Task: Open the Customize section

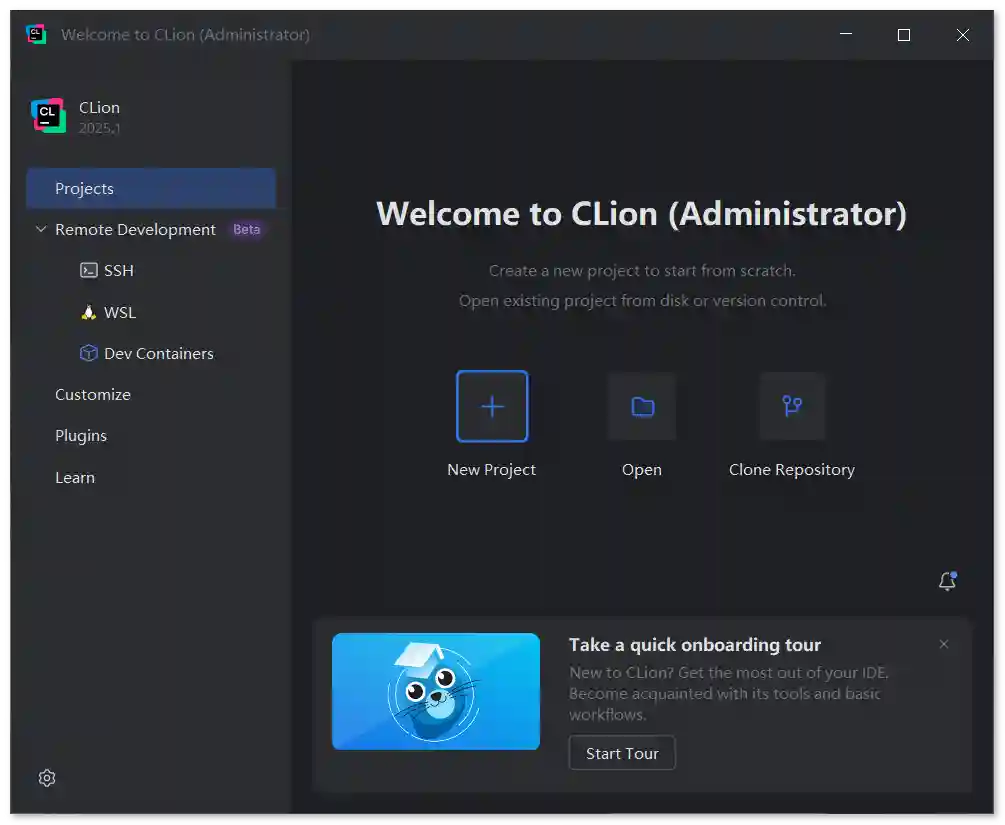Action: pyautogui.click(x=93, y=395)
